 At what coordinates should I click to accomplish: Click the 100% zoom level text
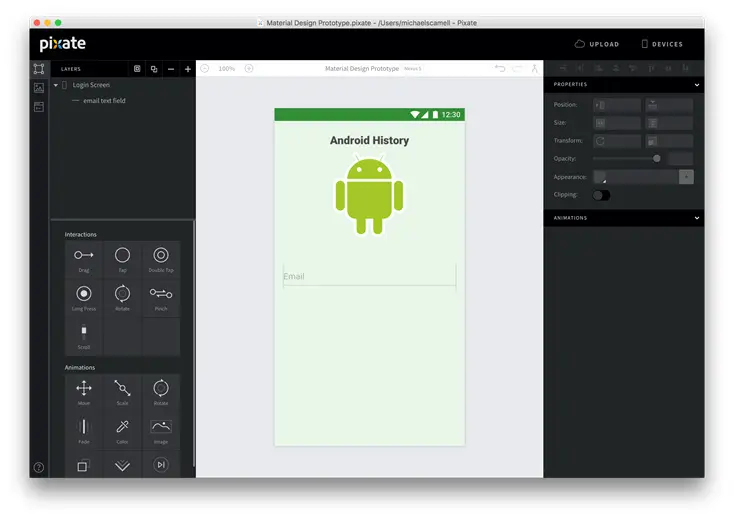pos(227,69)
